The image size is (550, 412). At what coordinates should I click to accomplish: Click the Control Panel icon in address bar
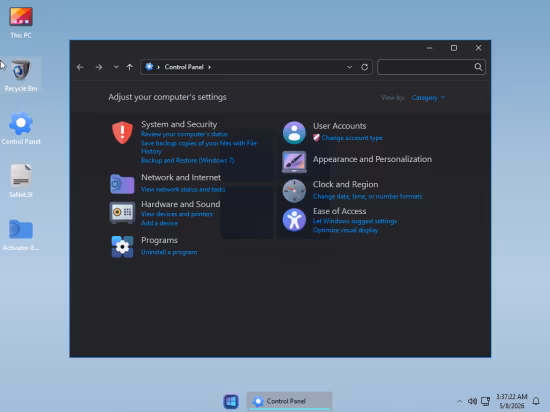point(149,67)
